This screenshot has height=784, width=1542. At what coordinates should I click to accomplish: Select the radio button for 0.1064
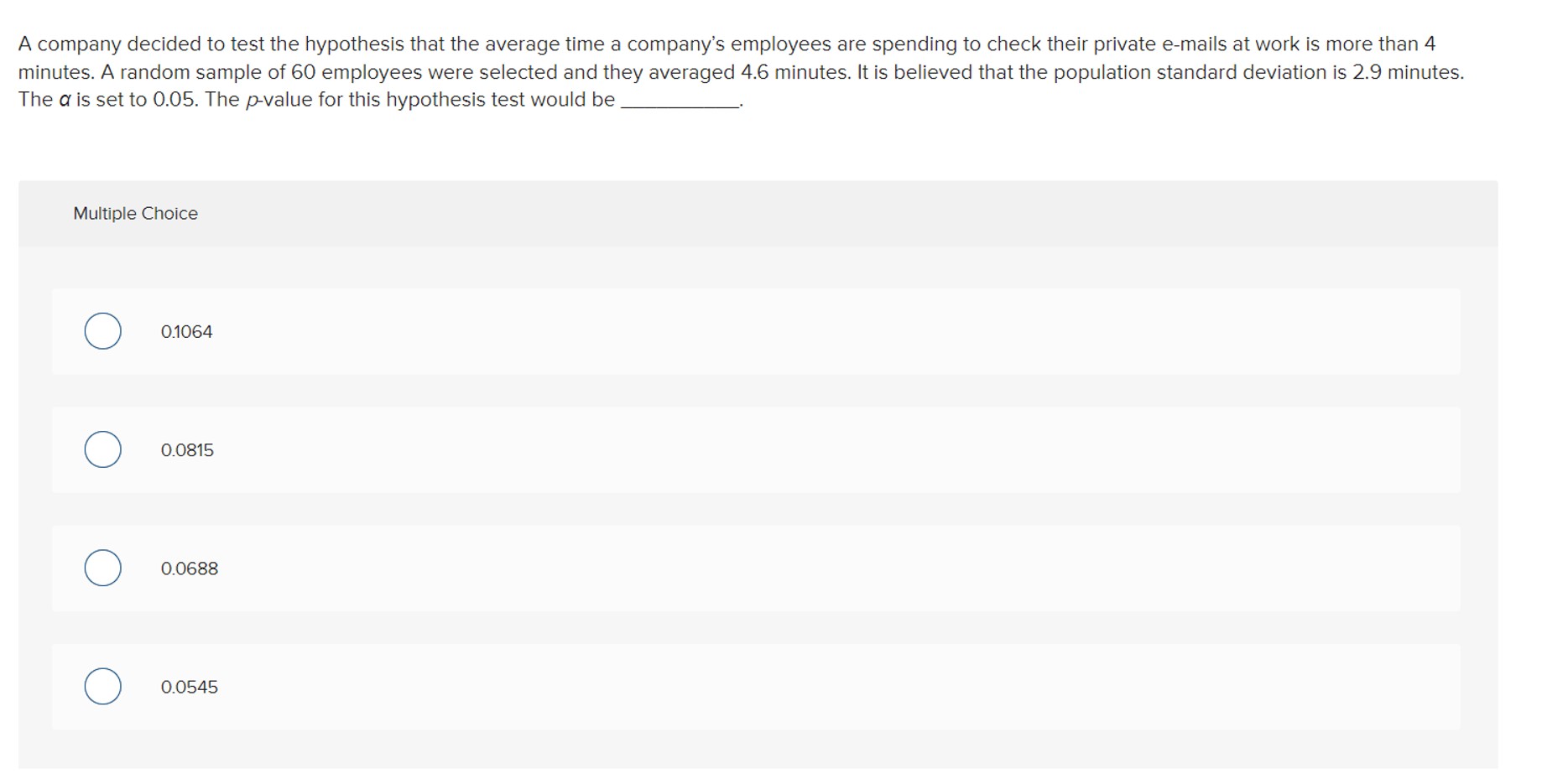(102, 332)
